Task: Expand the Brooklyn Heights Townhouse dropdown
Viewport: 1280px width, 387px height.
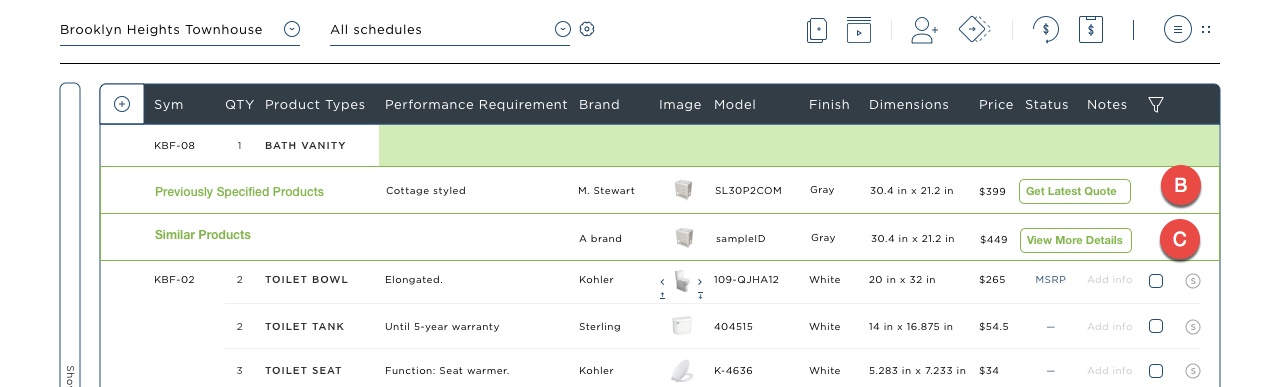Action: click(x=291, y=29)
